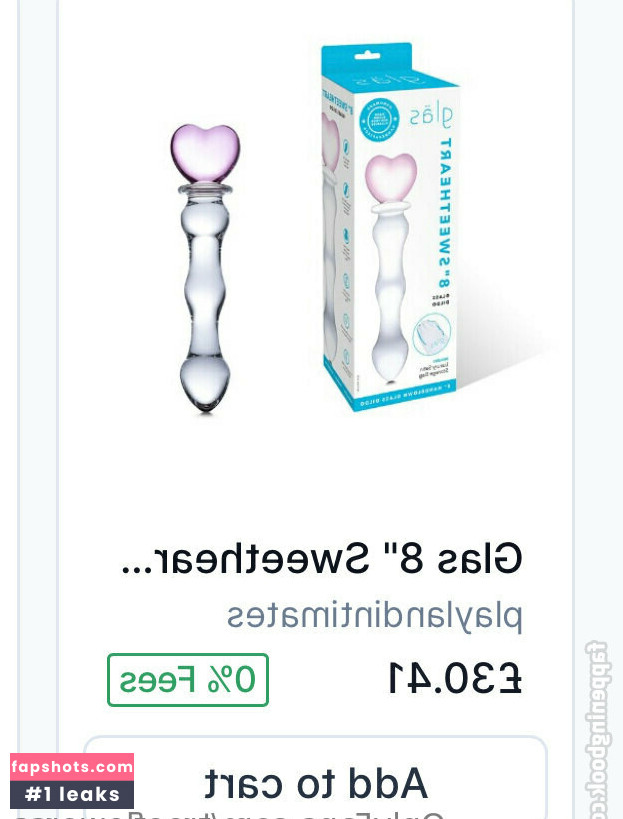Click the glas logo on the box

(x=431, y=116)
